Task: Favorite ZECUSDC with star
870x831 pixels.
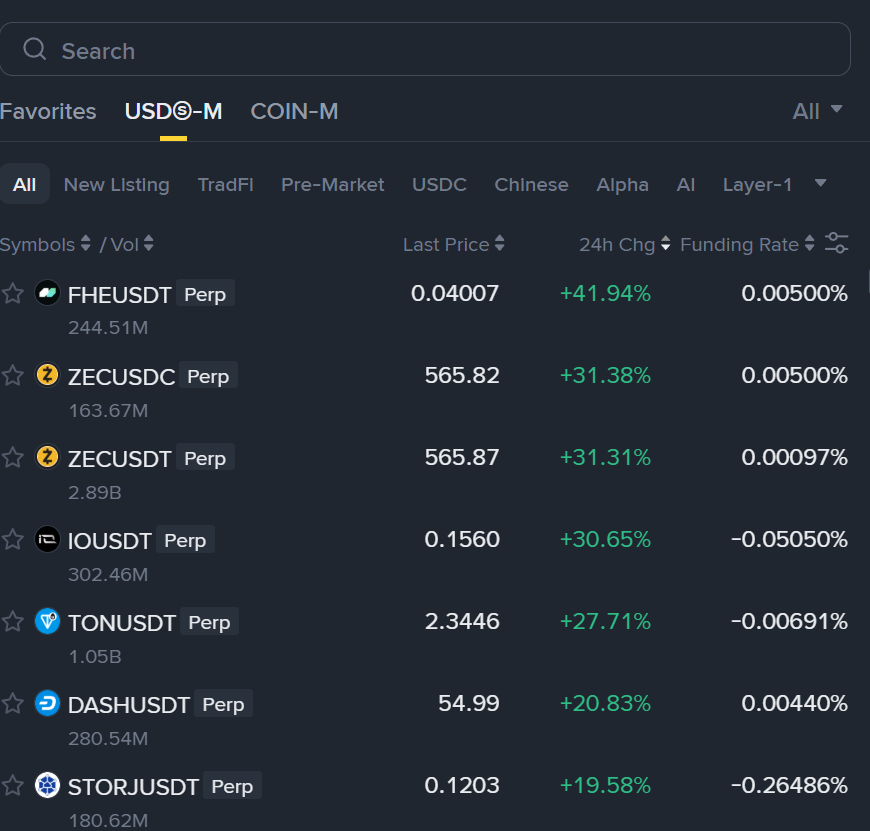Action: pos(13,375)
